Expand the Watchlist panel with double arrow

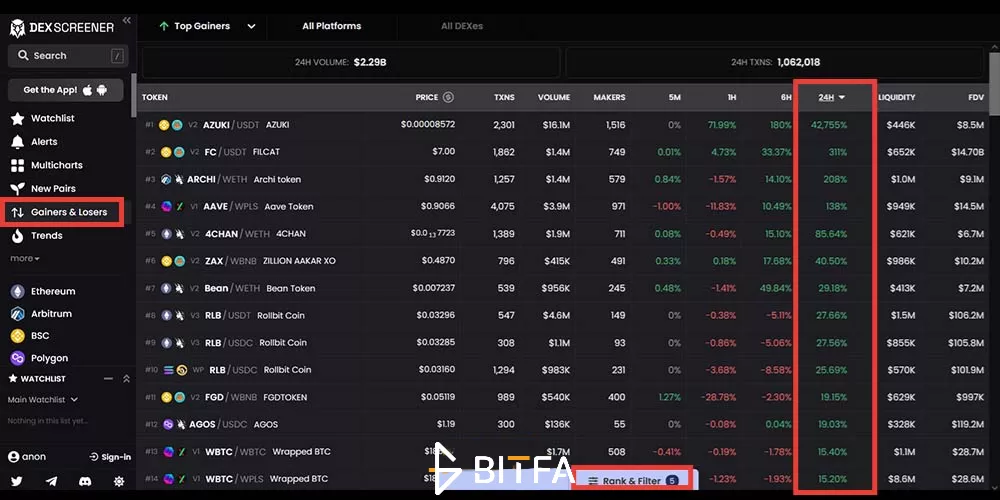pyautogui.click(x=126, y=379)
